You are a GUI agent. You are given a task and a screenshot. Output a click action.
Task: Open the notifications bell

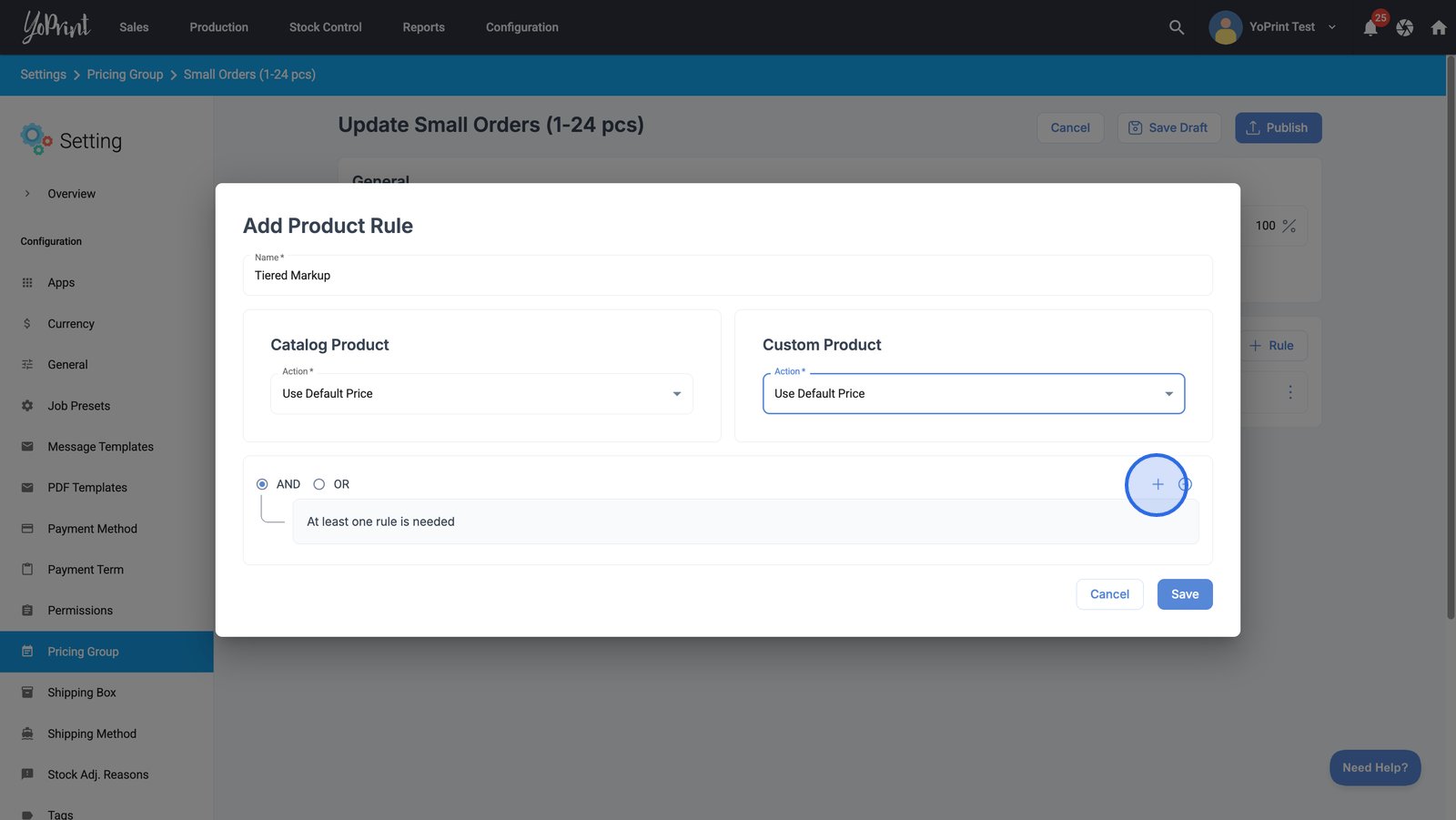[1370, 28]
